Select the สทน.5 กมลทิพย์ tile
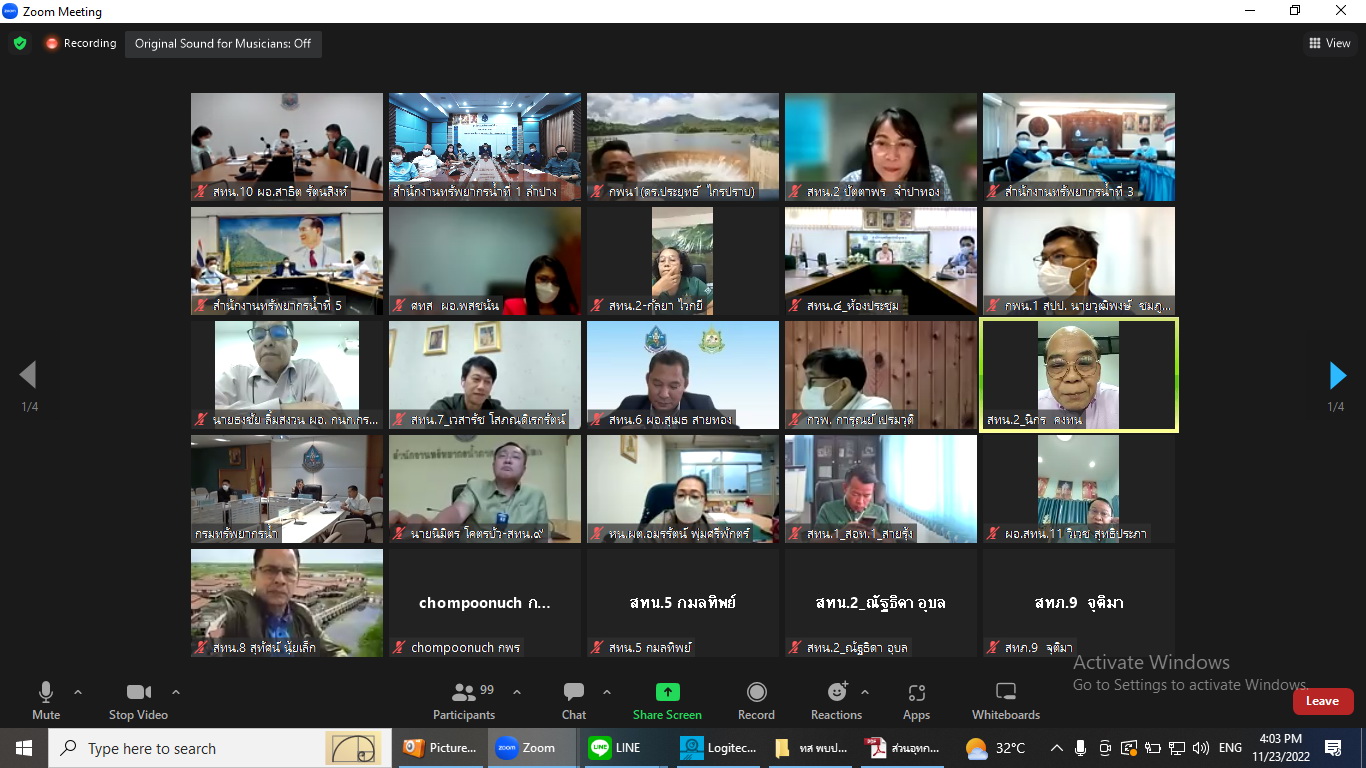Screen dimensions: 1366x768 683,603
